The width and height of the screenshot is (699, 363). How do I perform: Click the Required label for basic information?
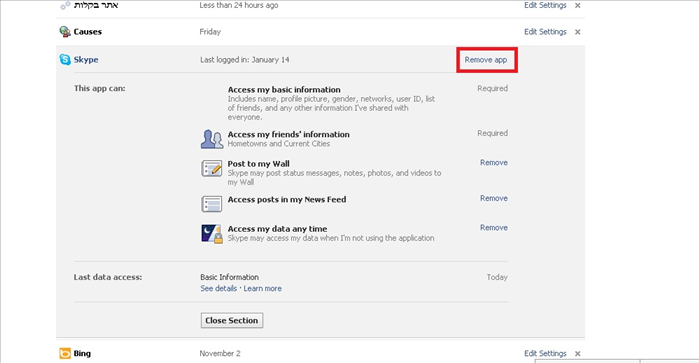[493, 89]
